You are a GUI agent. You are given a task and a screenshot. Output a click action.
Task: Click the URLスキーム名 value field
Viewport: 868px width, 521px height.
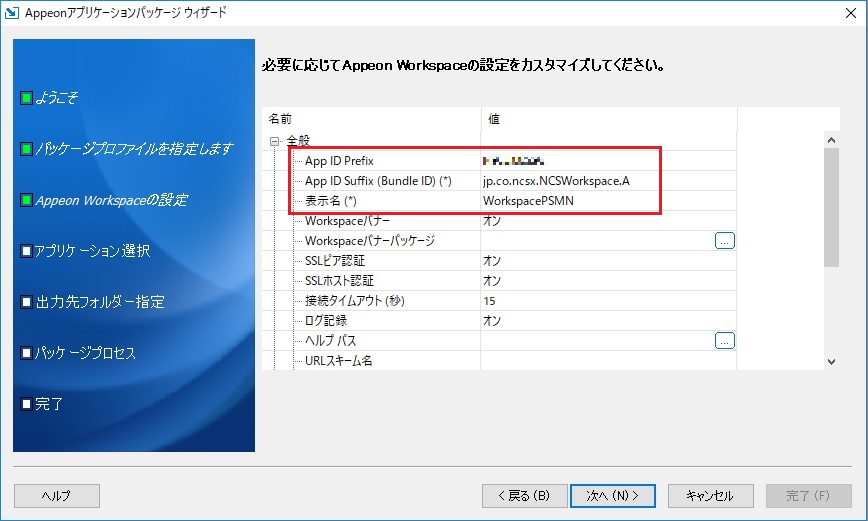[x=608, y=360]
